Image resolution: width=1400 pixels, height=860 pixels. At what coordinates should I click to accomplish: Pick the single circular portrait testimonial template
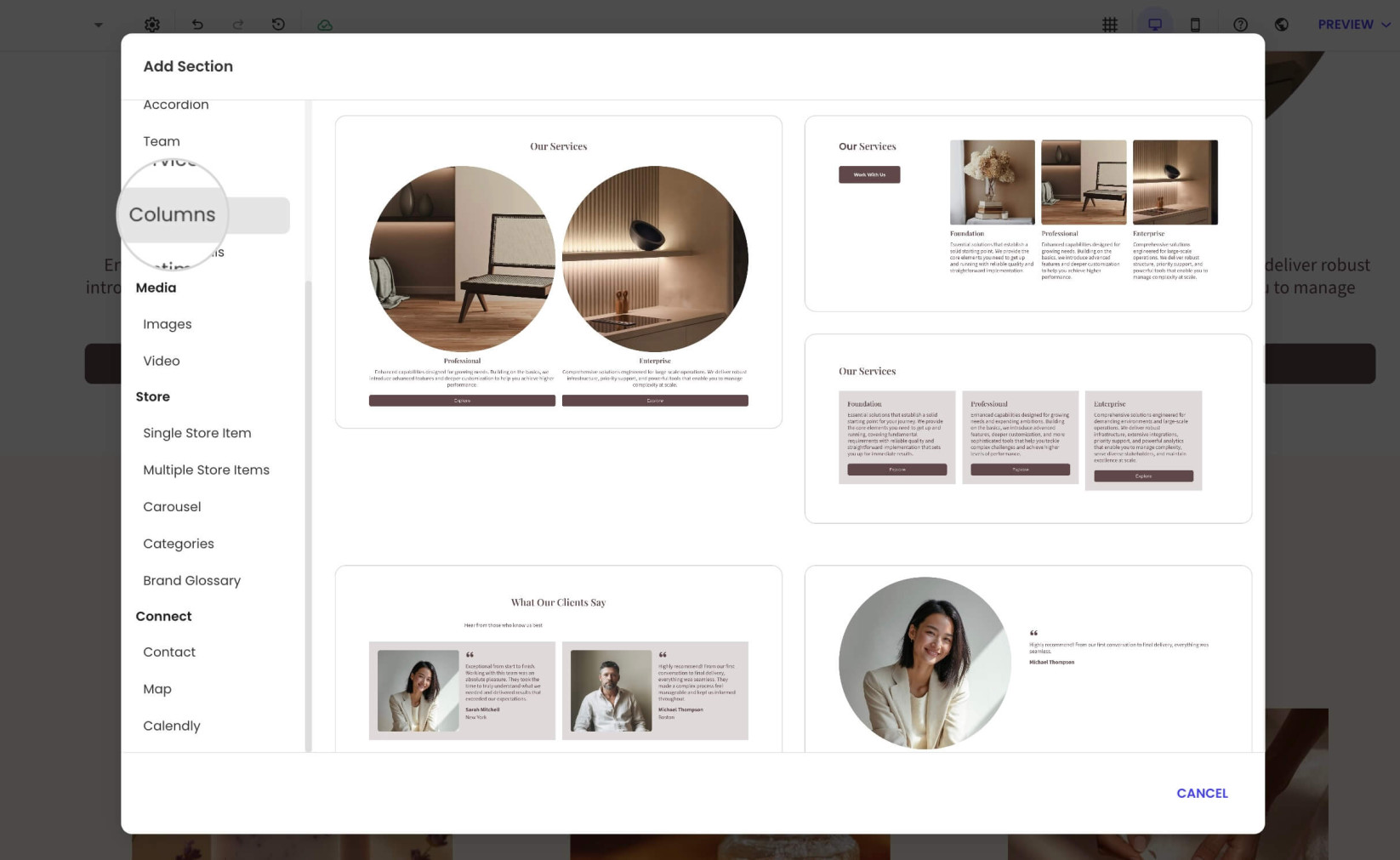pyautogui.click(x=1028, y=658)
